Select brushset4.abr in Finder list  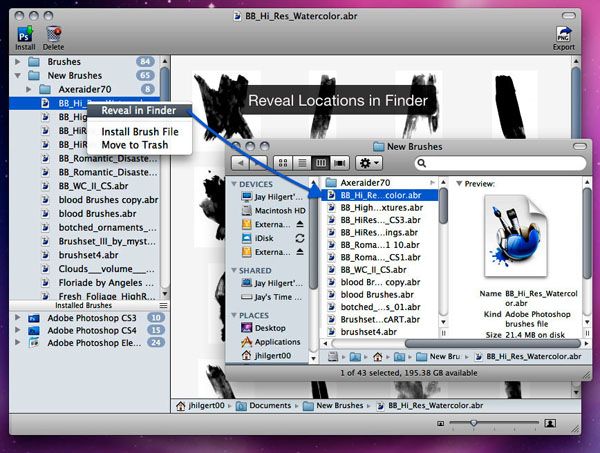tap(379, 332)
